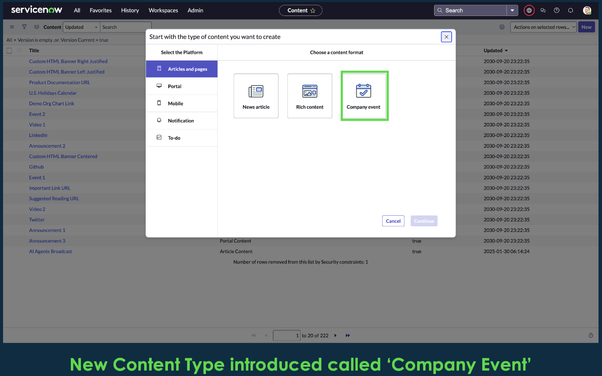
Task: Favorite the Content page with star
Action: [x=313, y=11]
